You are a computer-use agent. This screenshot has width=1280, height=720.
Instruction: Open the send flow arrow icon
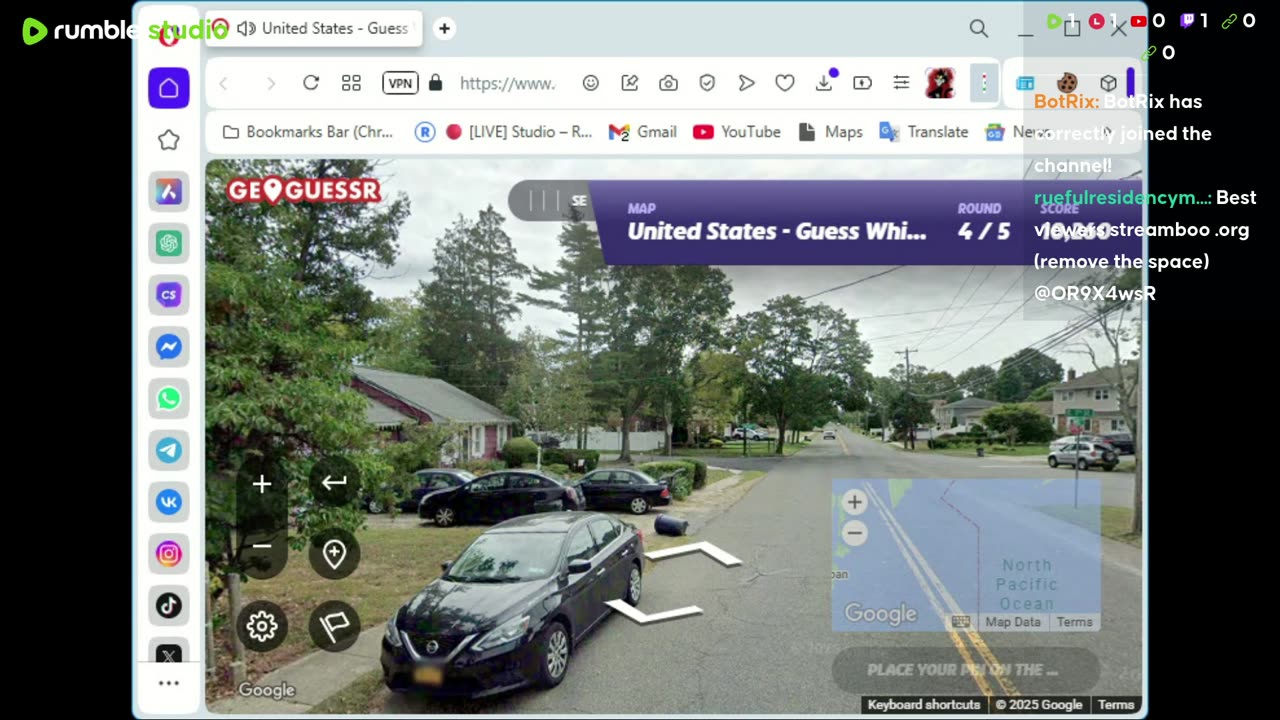coord(746,83)
